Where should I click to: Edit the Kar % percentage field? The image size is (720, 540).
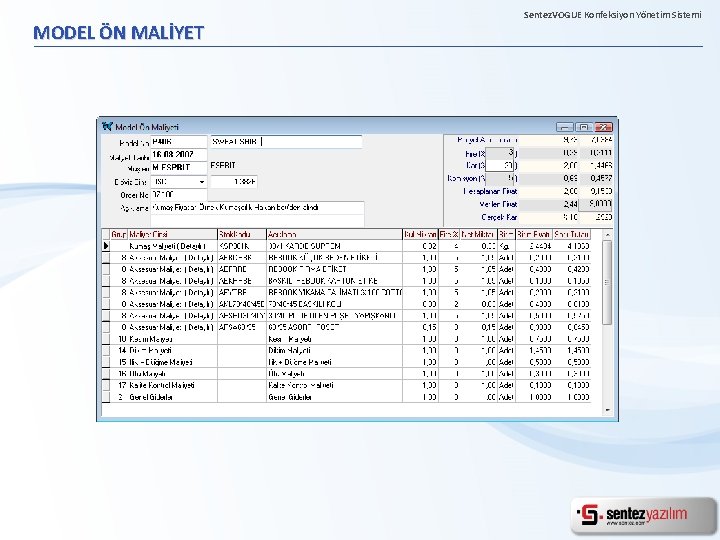point(500,165)
